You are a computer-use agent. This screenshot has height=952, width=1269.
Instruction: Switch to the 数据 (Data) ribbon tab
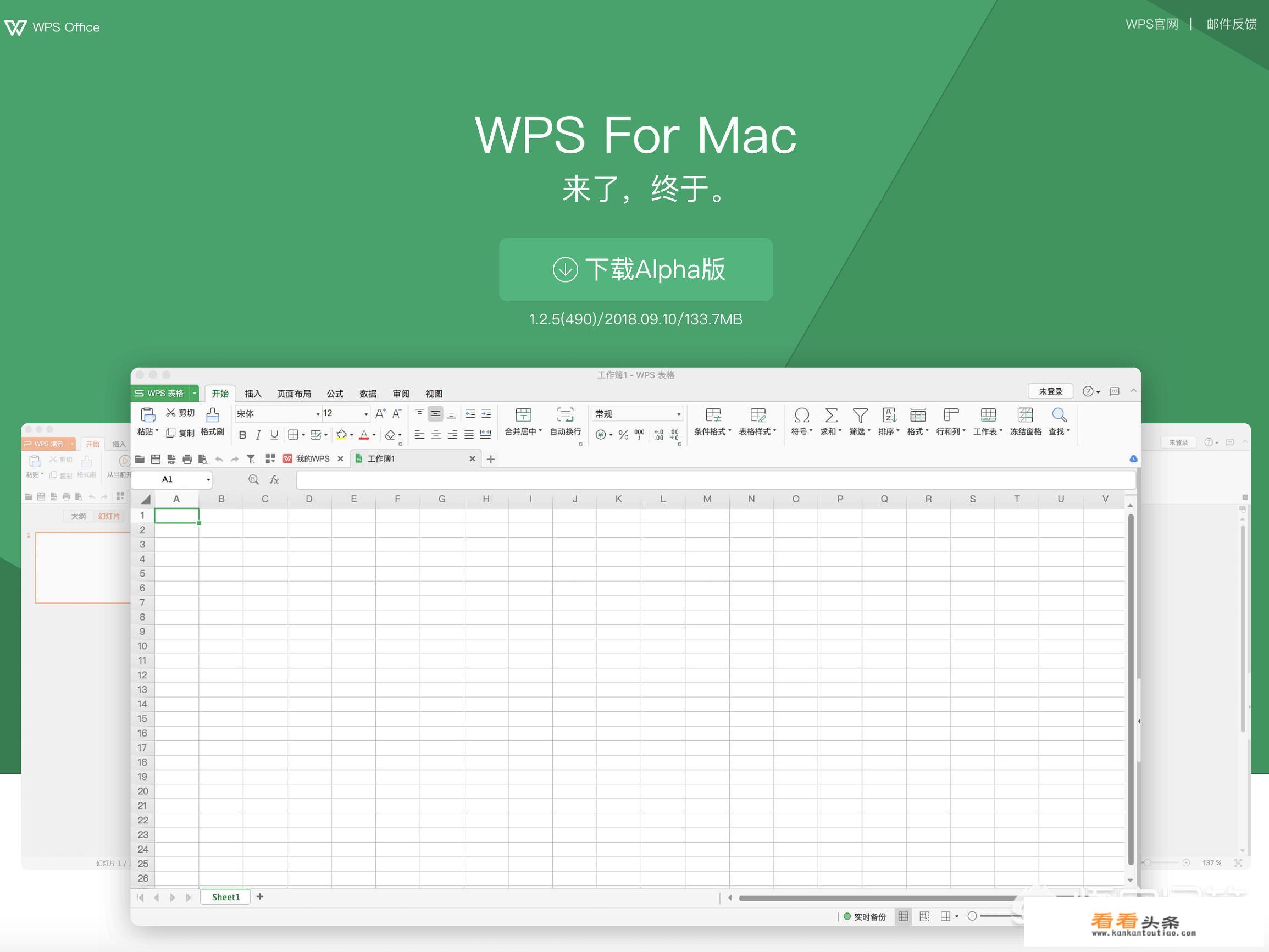368,394
